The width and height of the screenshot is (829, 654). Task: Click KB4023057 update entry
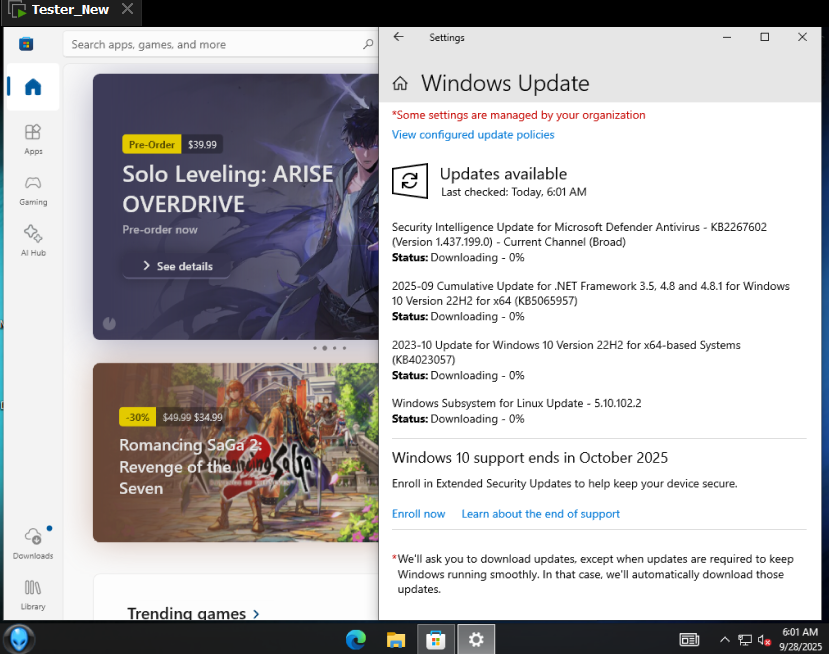point(566,360)
